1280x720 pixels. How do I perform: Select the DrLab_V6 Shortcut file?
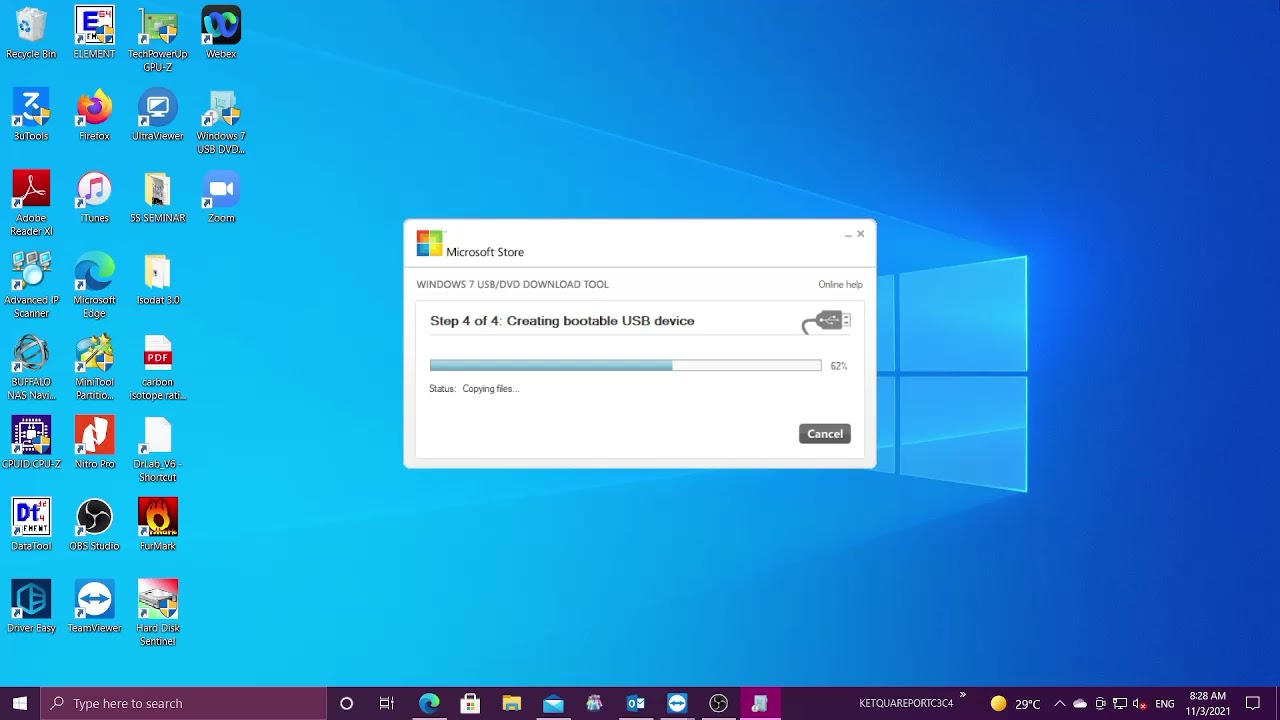tap(158, 450)
